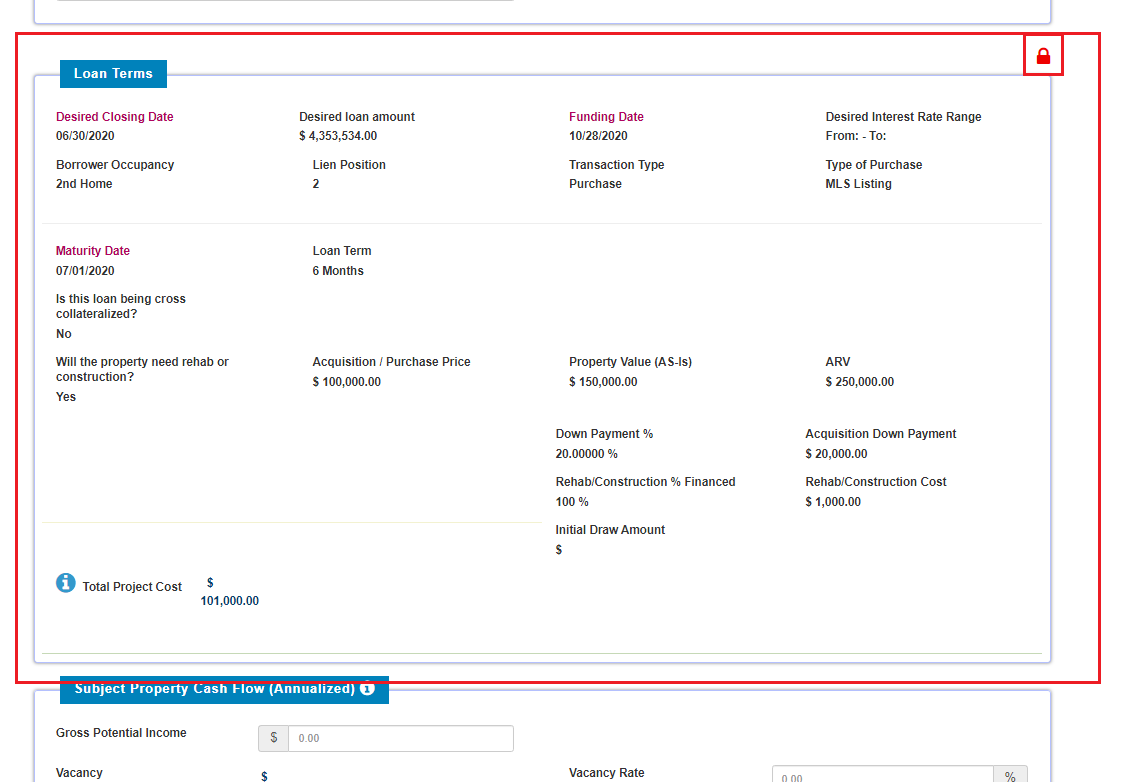Click the Borrower Occupancy value 2nd Home
This screenshot has width=1137, height=782.
pos(84,184)
